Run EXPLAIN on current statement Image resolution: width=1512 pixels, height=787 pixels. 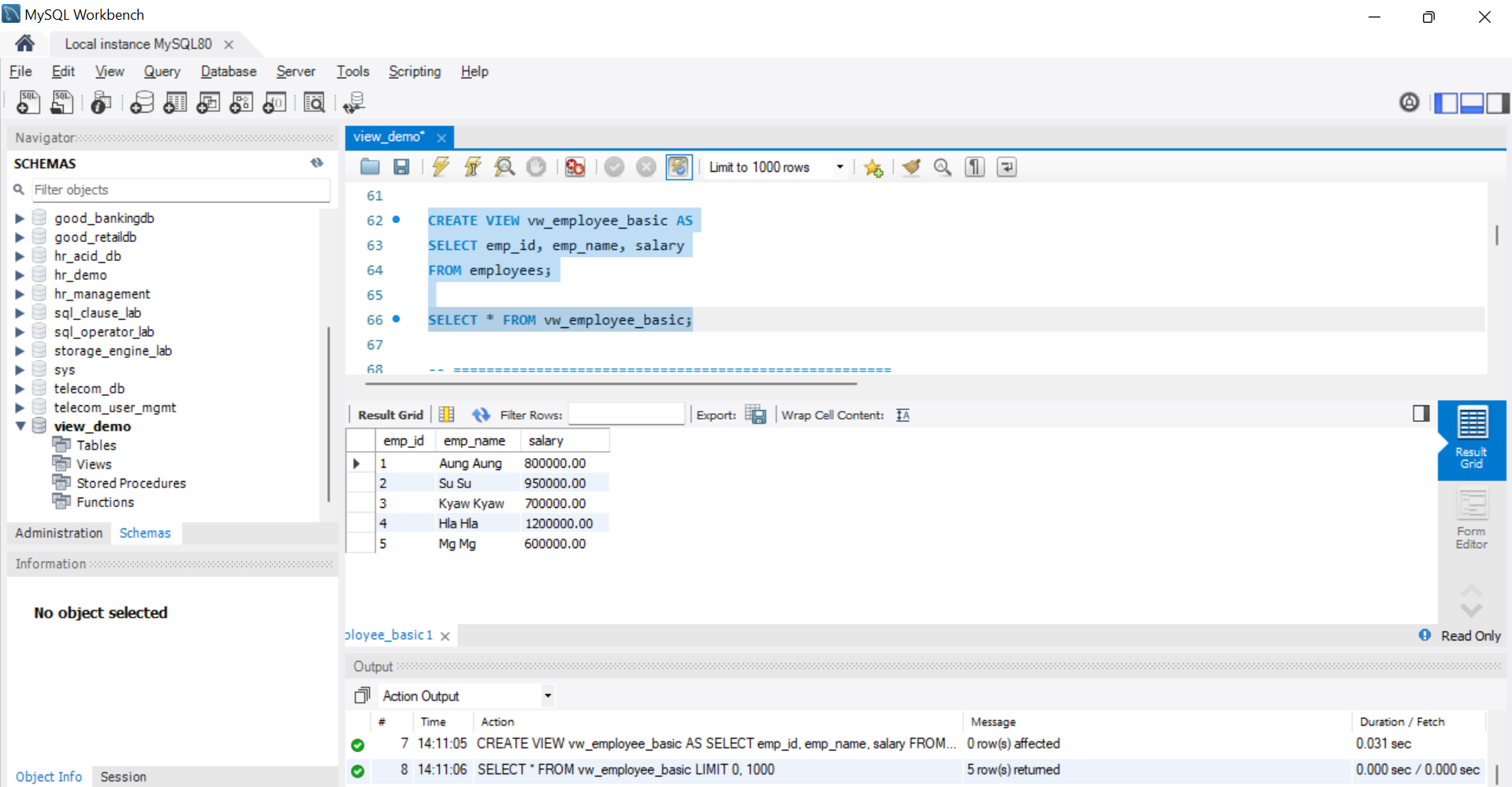click(505, 166)
